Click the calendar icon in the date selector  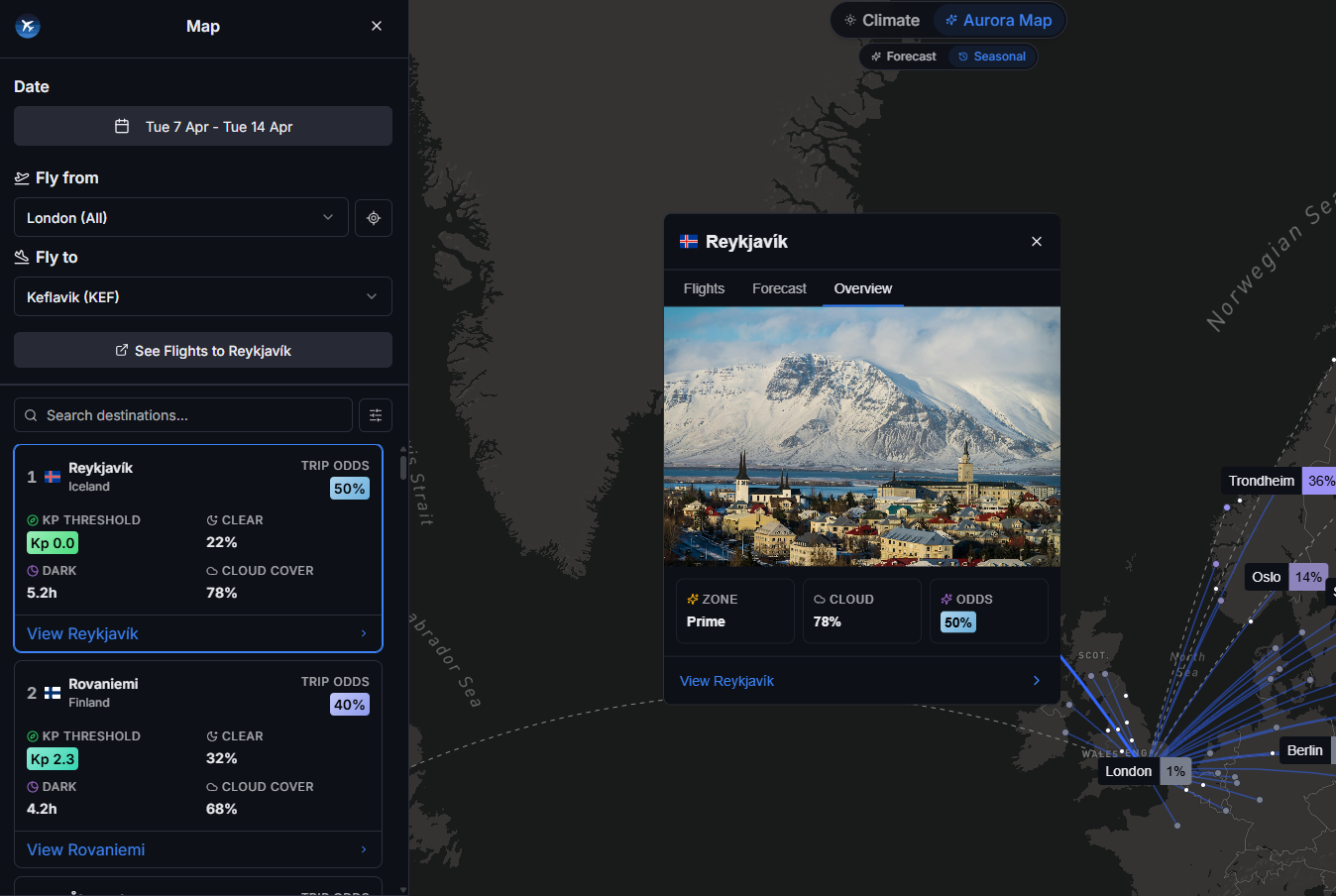pyautogui.click(x=123, y=126)
